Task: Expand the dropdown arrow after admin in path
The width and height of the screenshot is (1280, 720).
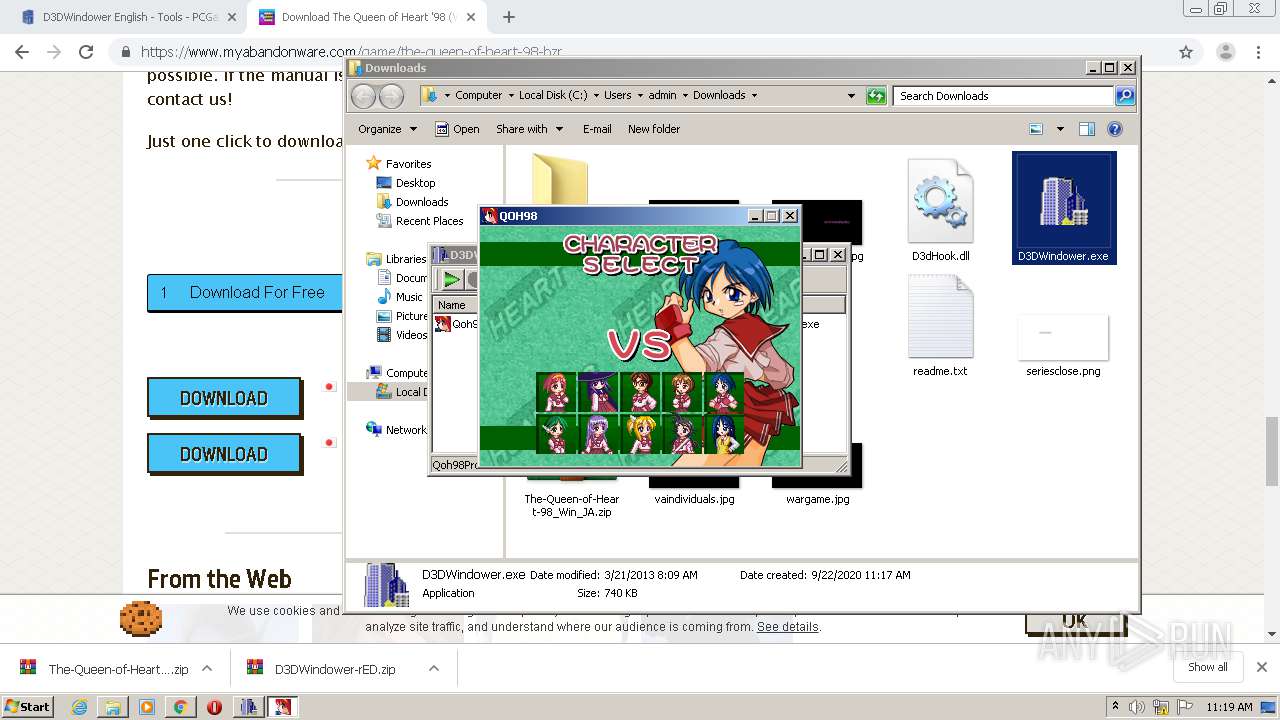Action: [684, 96]
